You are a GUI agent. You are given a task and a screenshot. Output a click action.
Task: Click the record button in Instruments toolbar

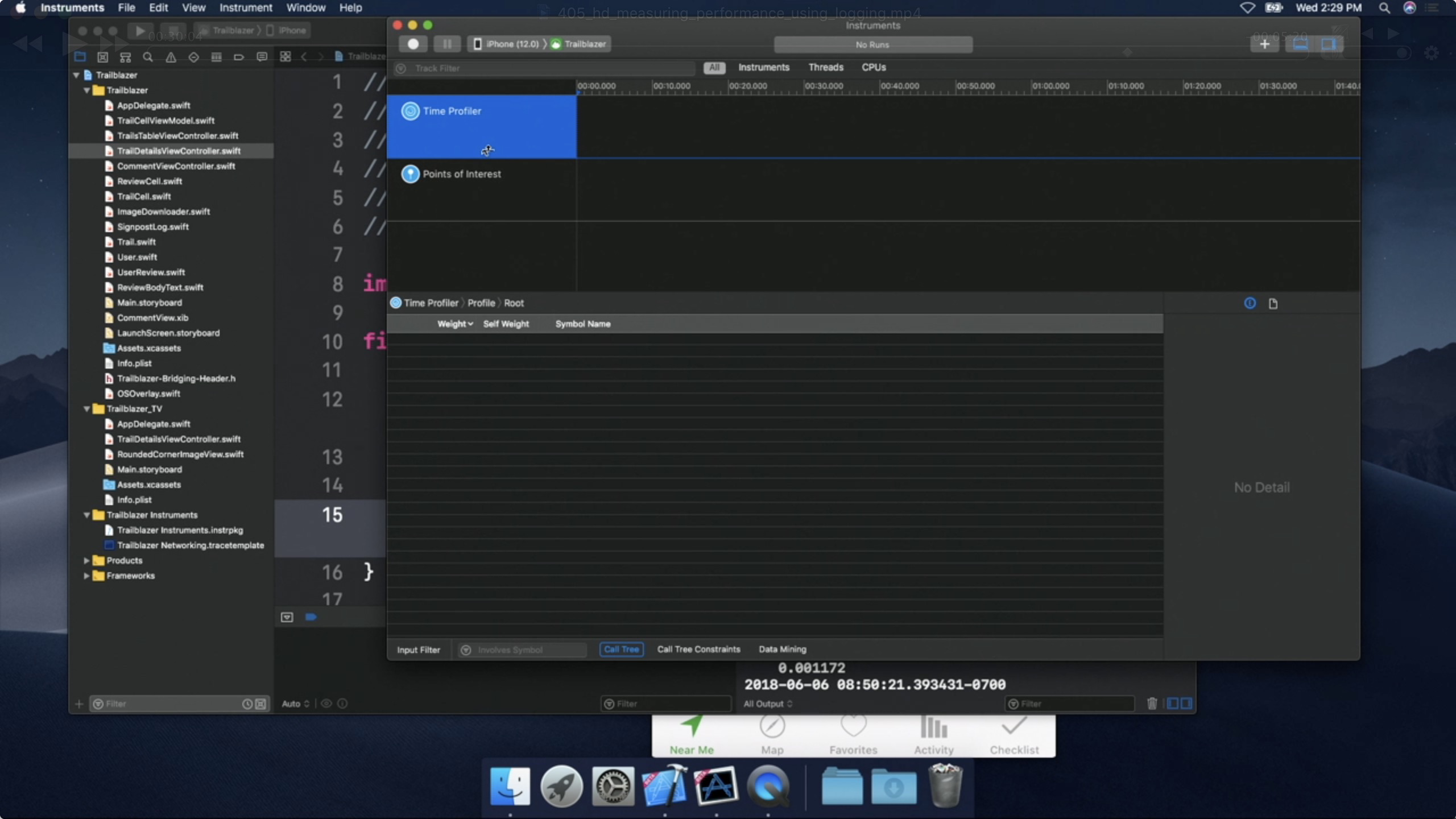tap(413, 44)
